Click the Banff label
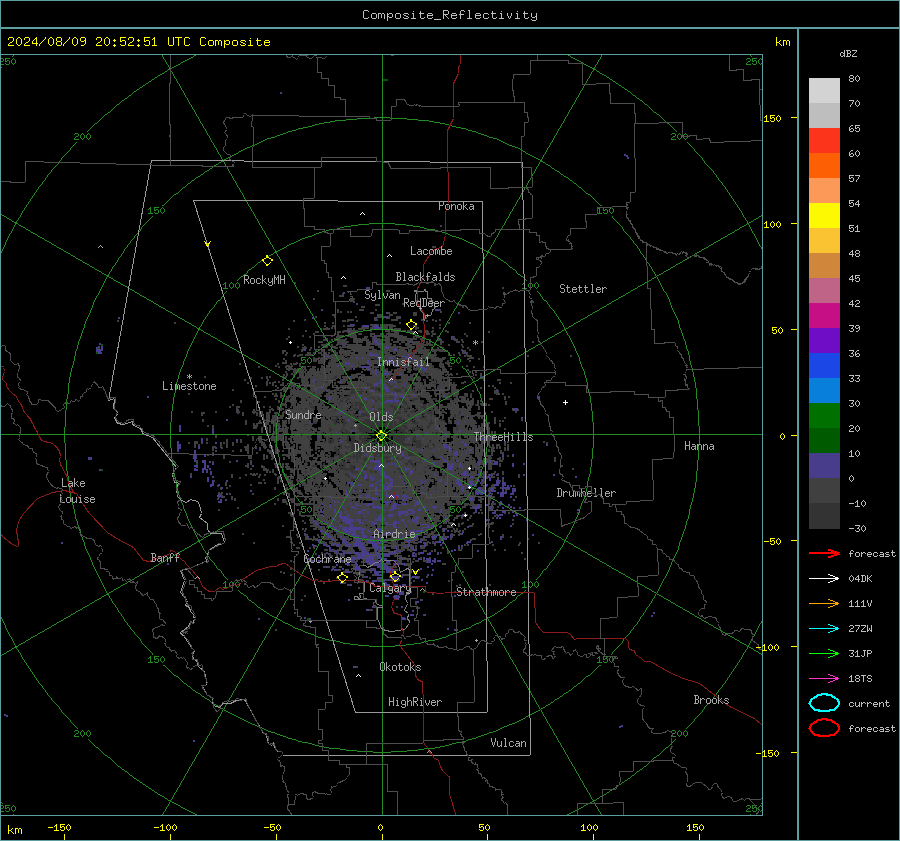The image size is (900, 841). pyautogui.click(x=165, y=558)
